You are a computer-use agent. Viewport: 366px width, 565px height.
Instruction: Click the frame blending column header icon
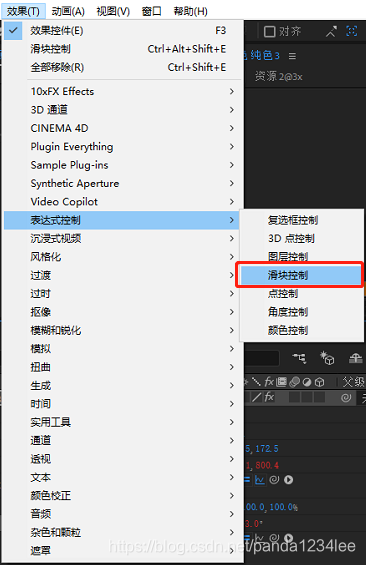[281, 382]
